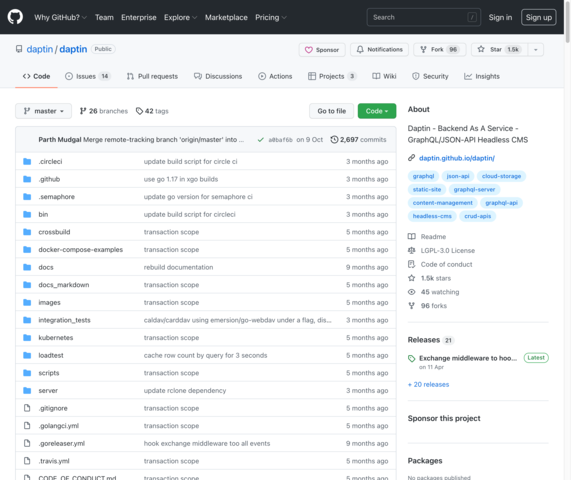Open the Star options dropdown arrow
The width and height of the screenshot is (571, 480).
coord(536,50)
